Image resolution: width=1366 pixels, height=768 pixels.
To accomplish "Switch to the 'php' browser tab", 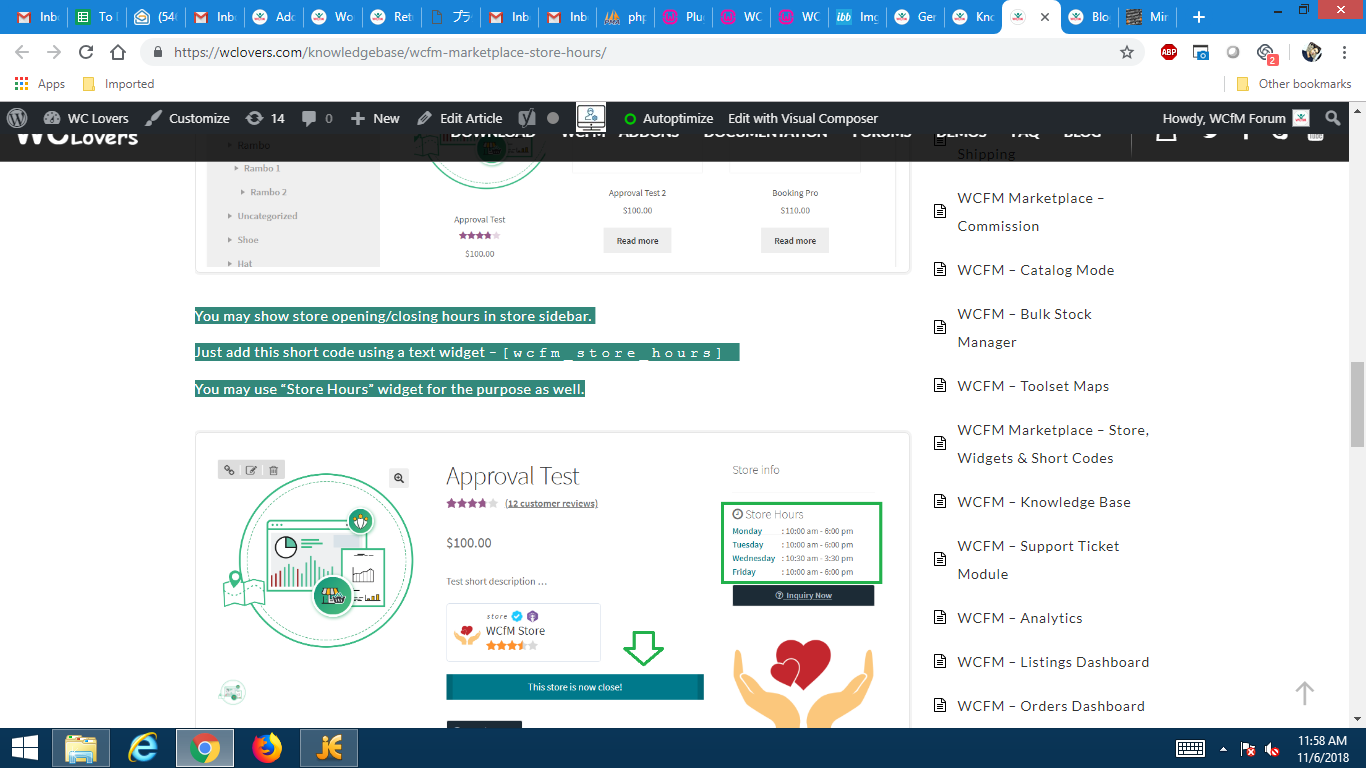I will coord(626,17).
